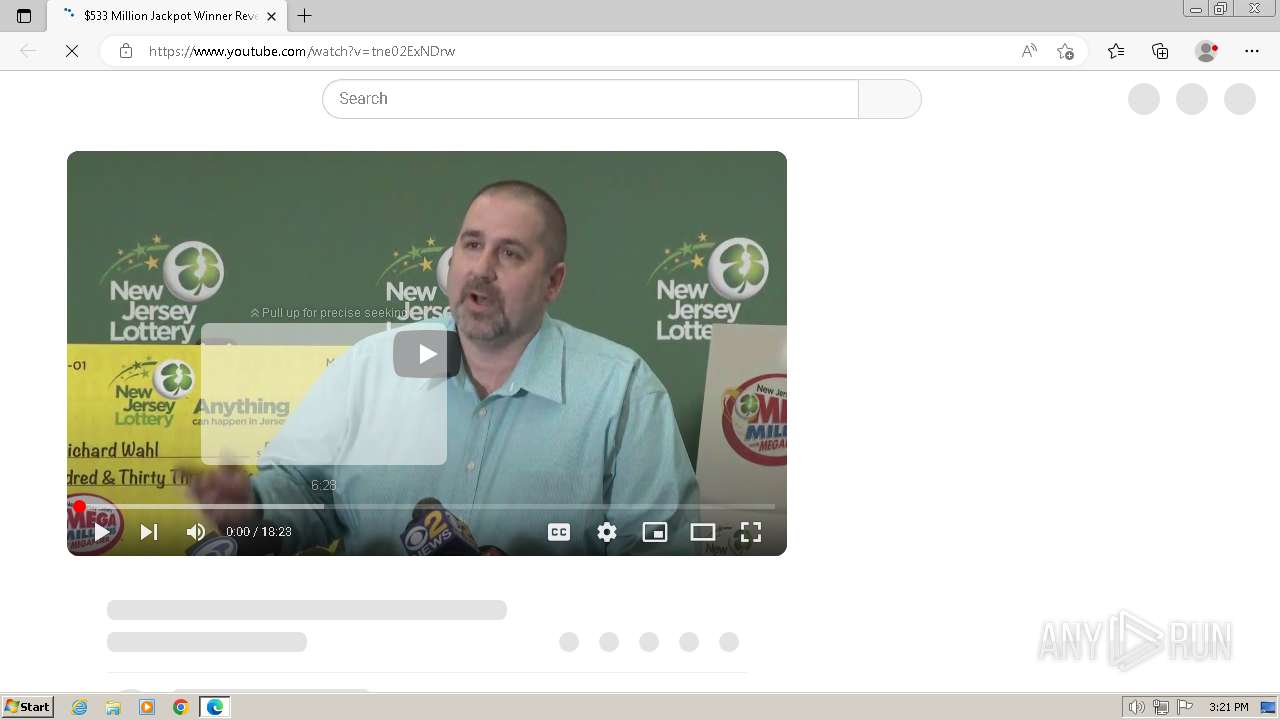The height and width of the screenshot is (720, 1280).
Task: Open the browser profile menu
Action: [x=1207, y=51]
